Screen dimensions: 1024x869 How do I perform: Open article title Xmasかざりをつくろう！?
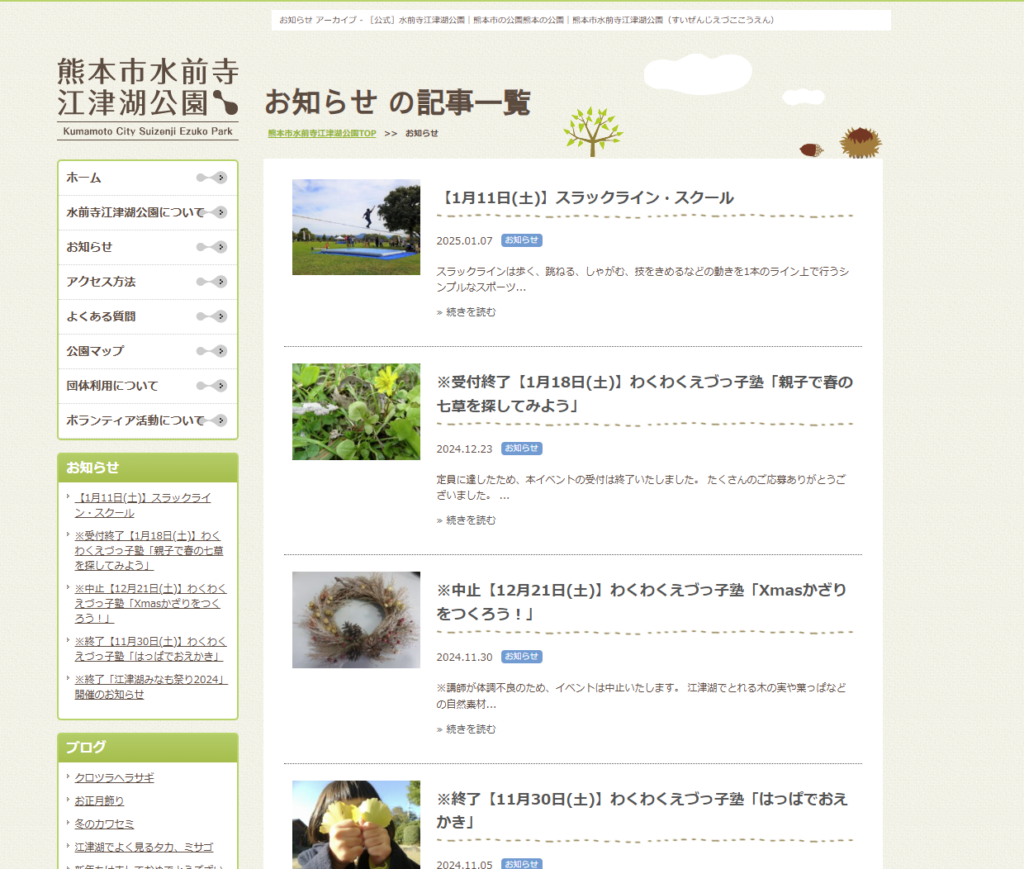(x=641, y=602)
